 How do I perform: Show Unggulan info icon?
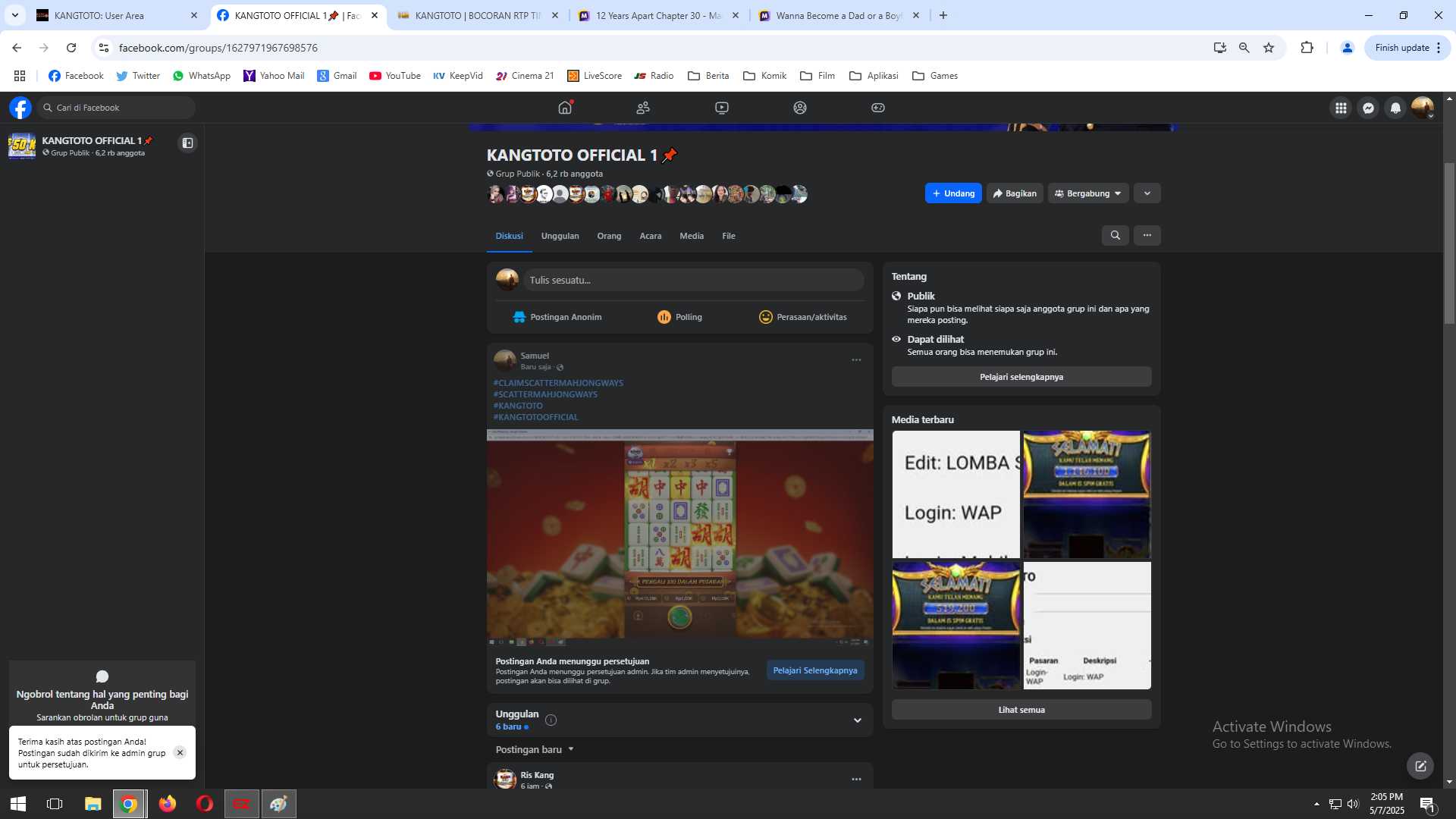(x=551, y=720)
